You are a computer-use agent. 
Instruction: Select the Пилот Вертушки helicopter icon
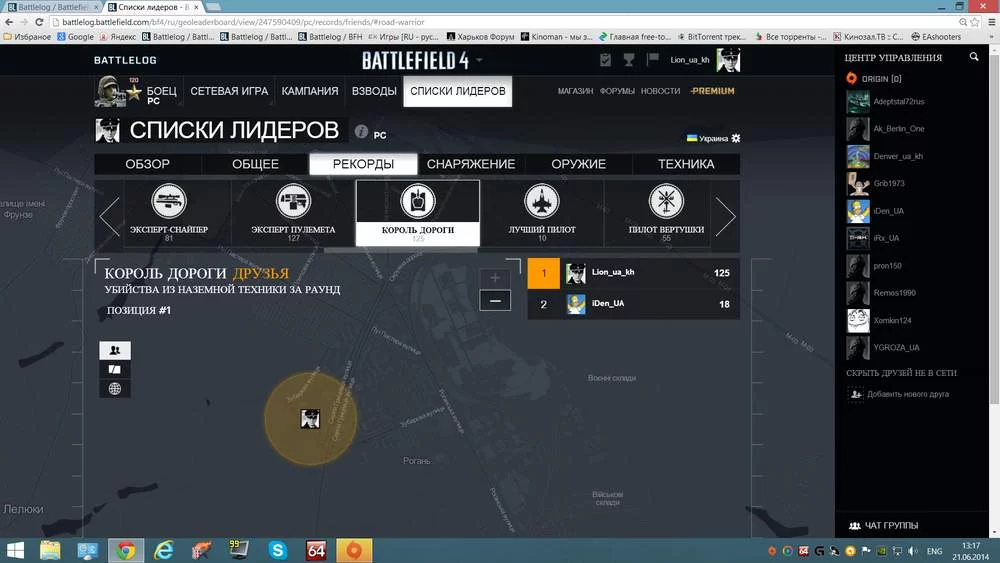coord(666,201)
